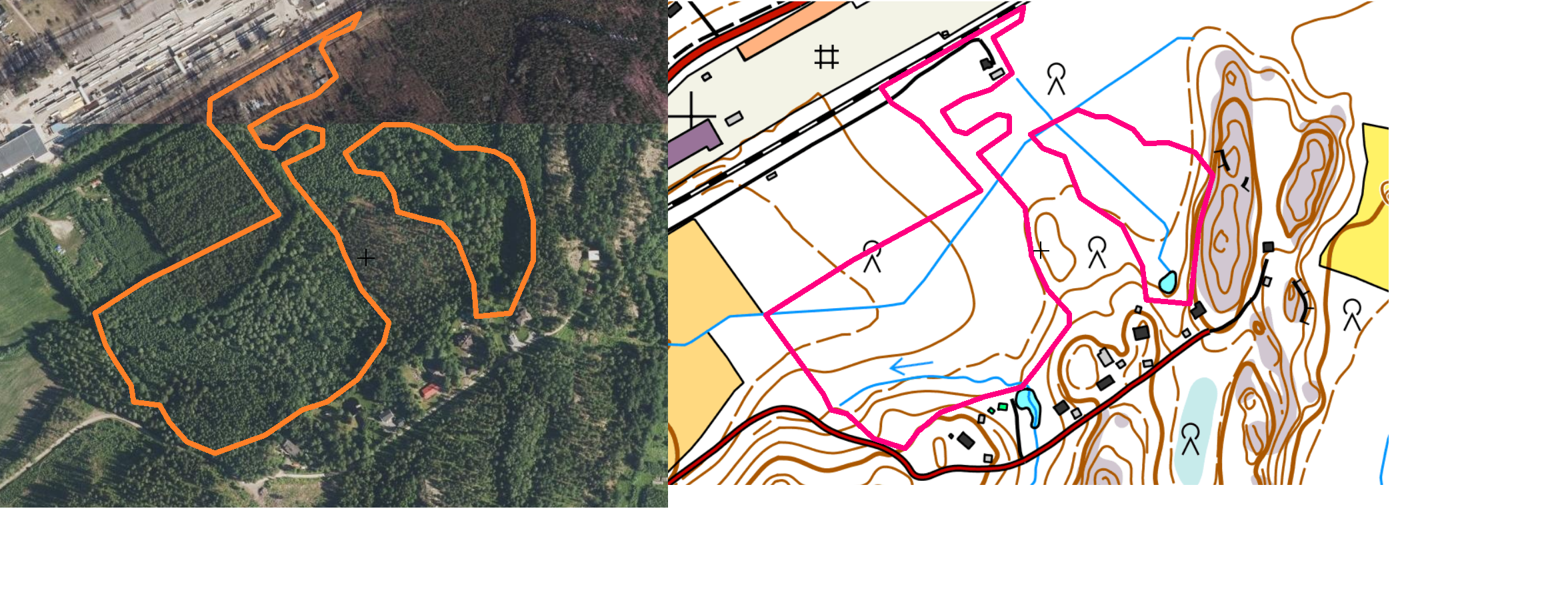Select the tree symbol inside the pale cyan oval
The image size is (1568, 607).
click(1191, 438)
